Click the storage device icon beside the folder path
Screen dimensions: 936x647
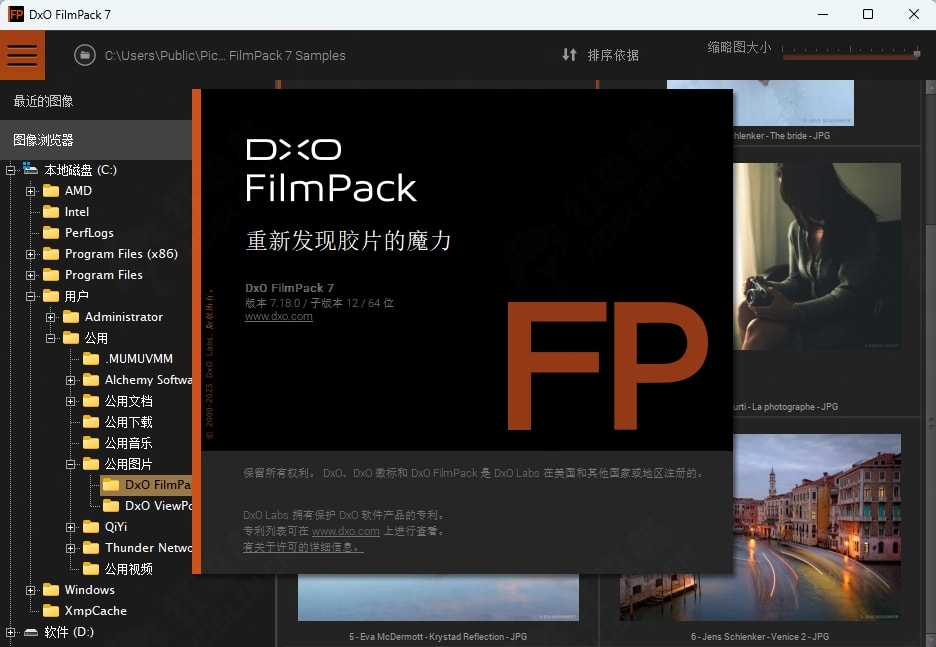click(x=86, y=55)
